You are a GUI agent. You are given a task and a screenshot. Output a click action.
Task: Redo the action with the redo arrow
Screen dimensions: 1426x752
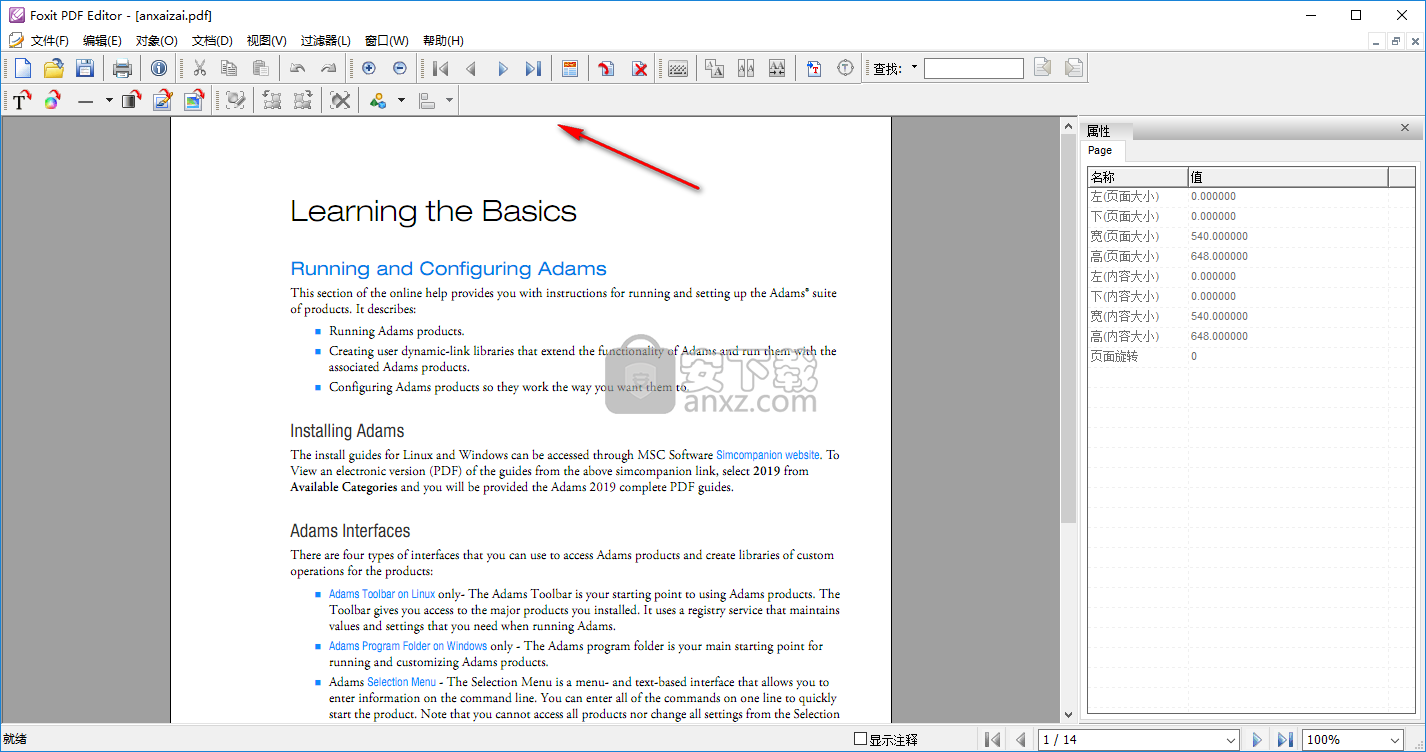click(329, 68)
